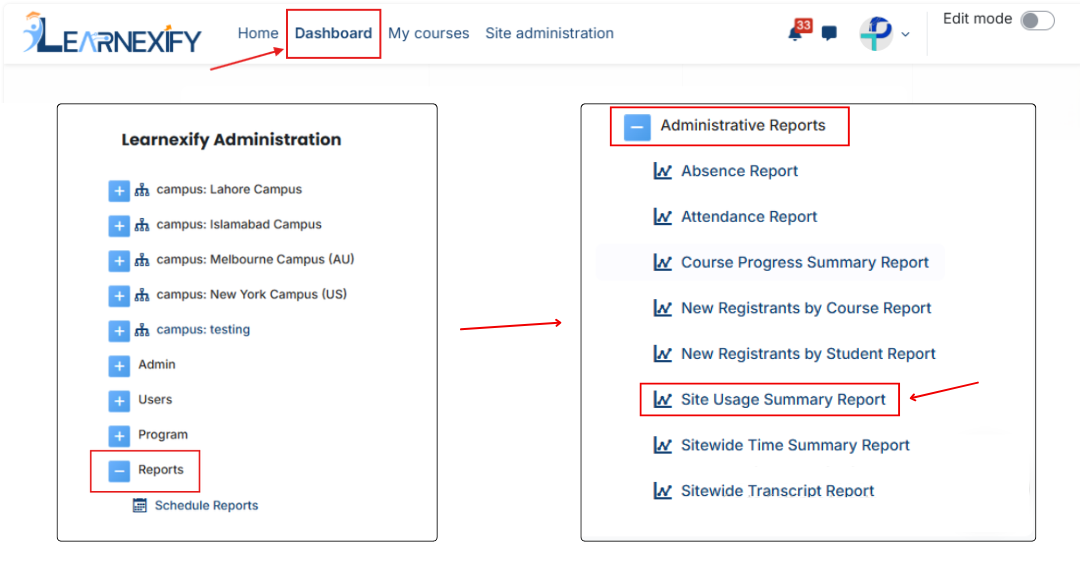Select campus: Melbourne Campus (AU) label
Screen dimensions: 1080x566
[256, 260]
